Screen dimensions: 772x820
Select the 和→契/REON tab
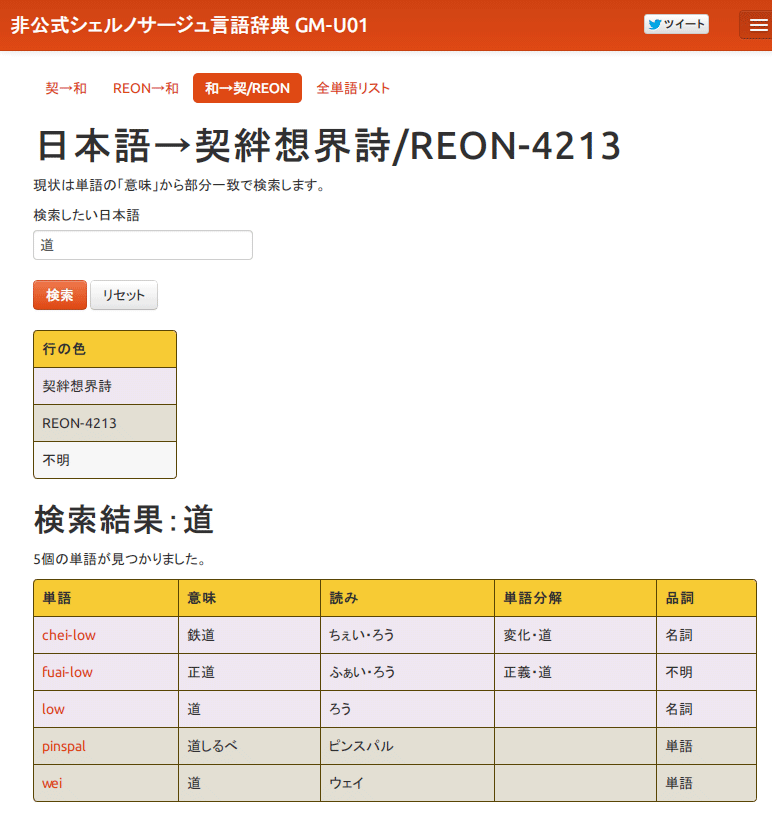pos(247,88)
